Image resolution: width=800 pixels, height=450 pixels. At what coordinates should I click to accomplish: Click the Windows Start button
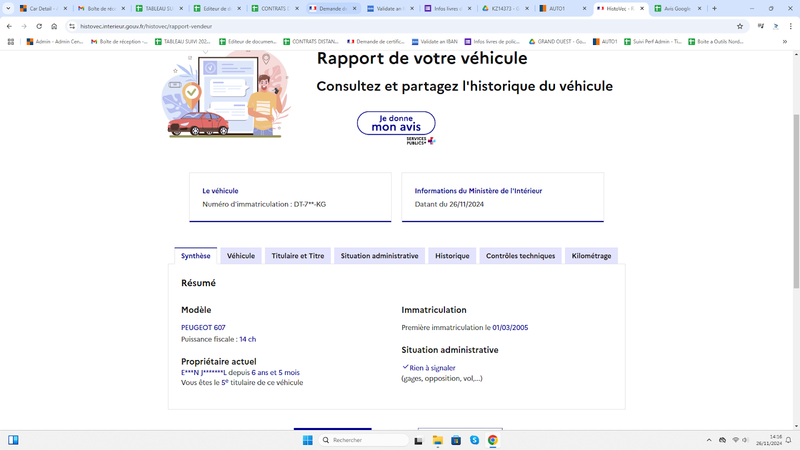[307, 440]
